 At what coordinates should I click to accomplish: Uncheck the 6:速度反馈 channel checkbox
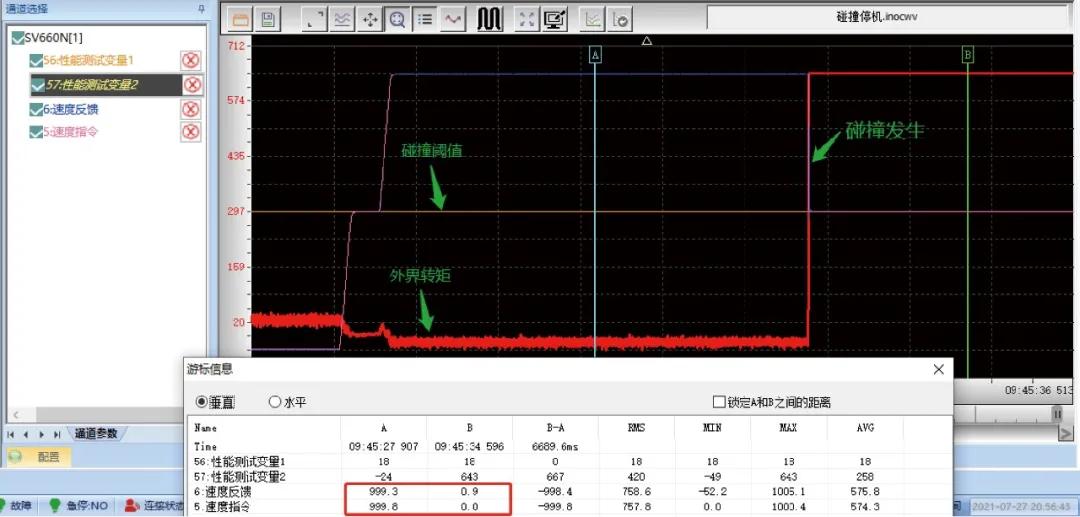pos(37,109)
